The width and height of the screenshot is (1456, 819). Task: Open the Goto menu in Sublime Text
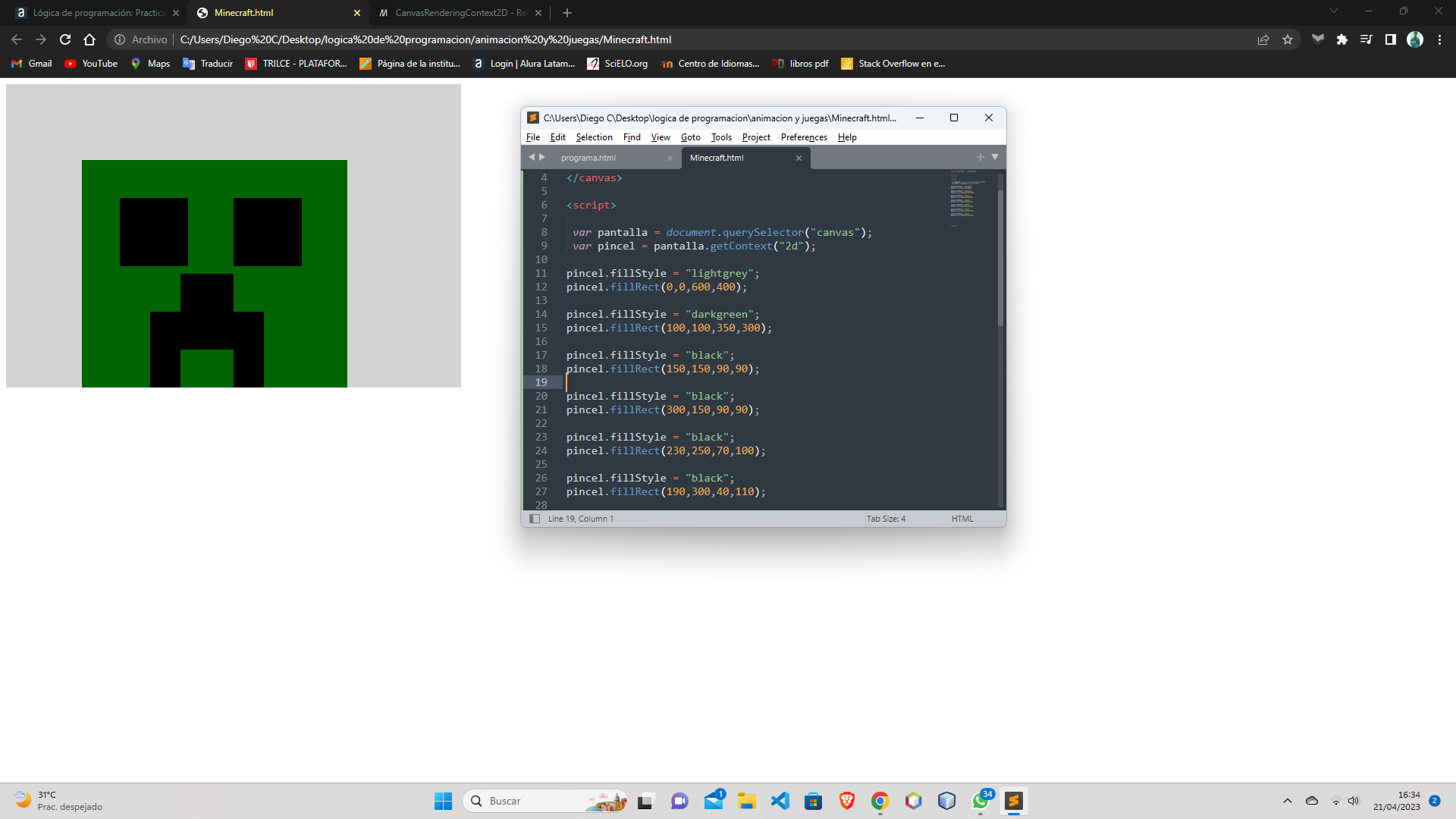[x=690, y=137]
